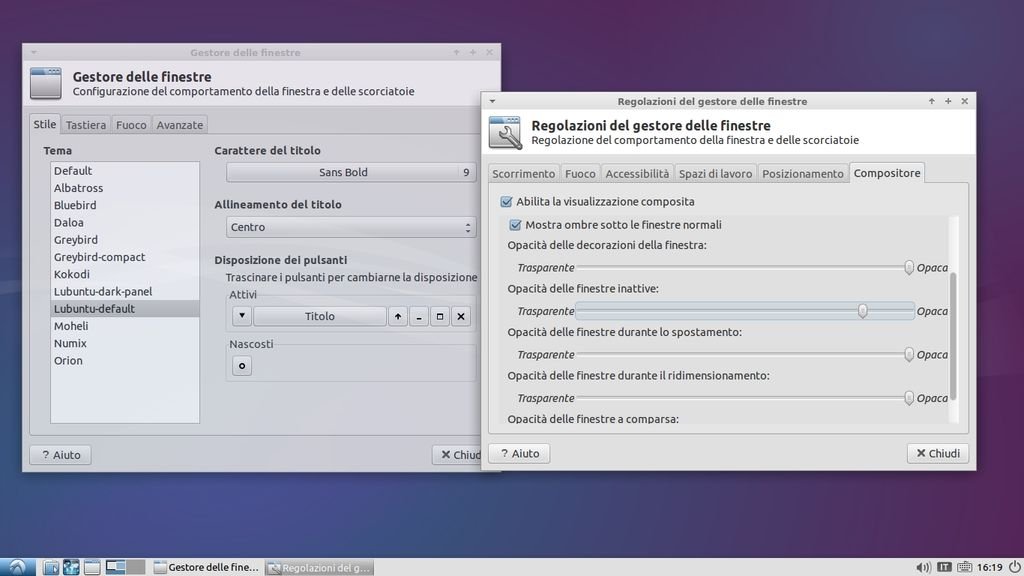Open window menu arrow of Gestore delle finestre titlebar
This screenshot has height=576, width=1024.
(33, 52)
